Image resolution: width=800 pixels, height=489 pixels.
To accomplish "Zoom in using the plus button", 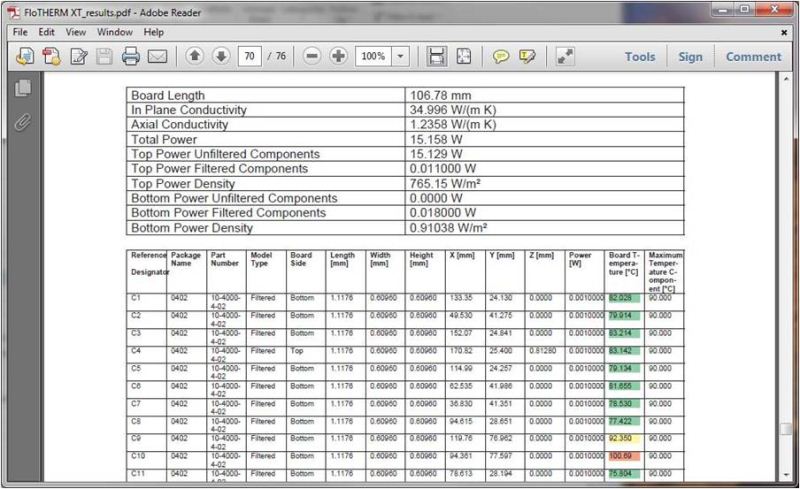I will coord(338,57).
